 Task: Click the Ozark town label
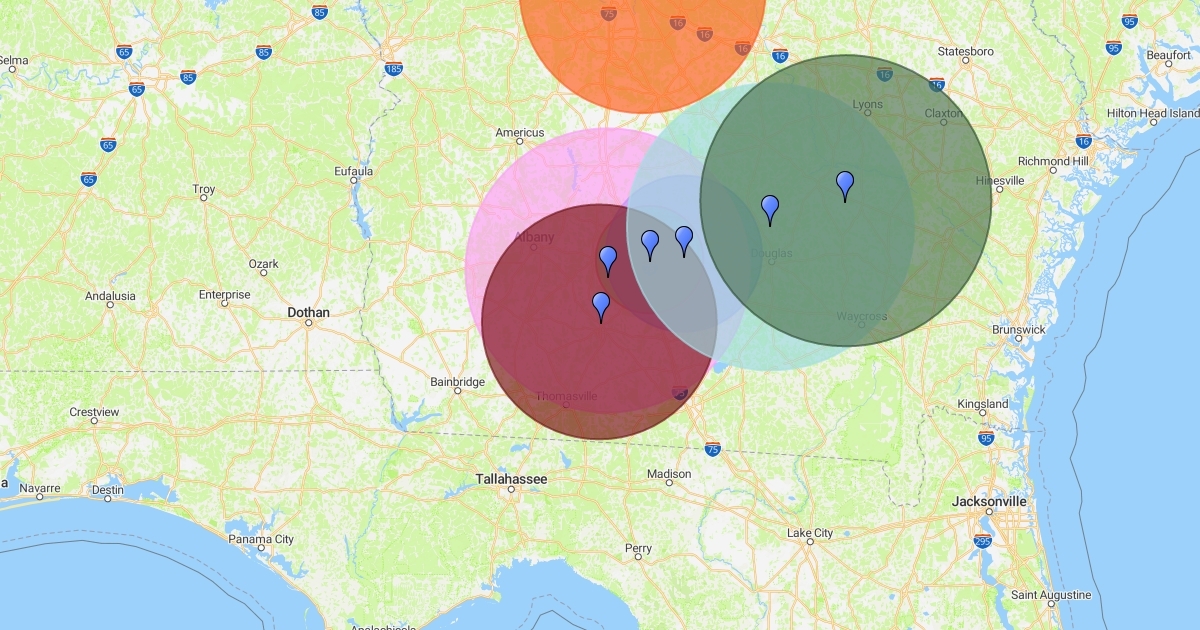264,264
